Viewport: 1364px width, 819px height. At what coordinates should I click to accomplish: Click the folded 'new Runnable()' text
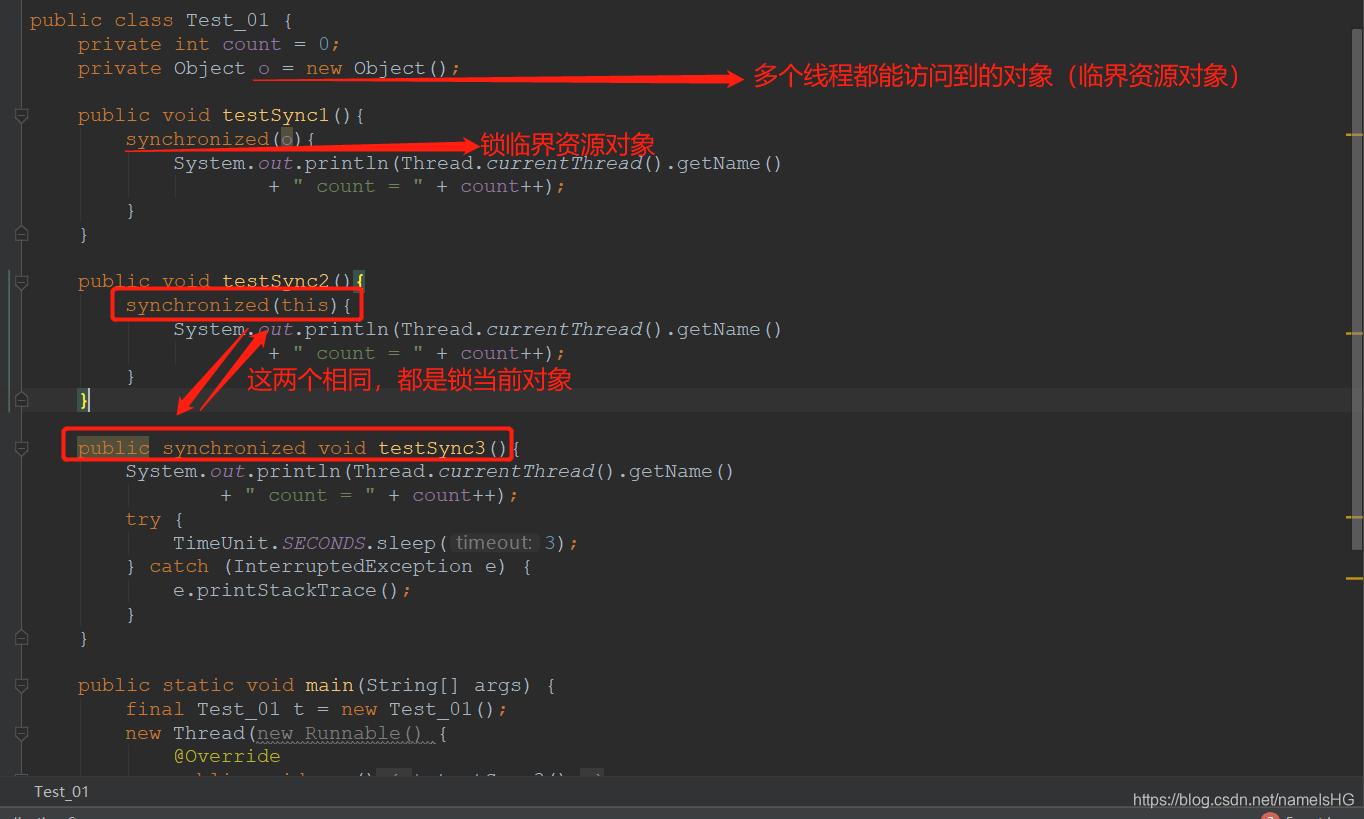tap(342, 734)
